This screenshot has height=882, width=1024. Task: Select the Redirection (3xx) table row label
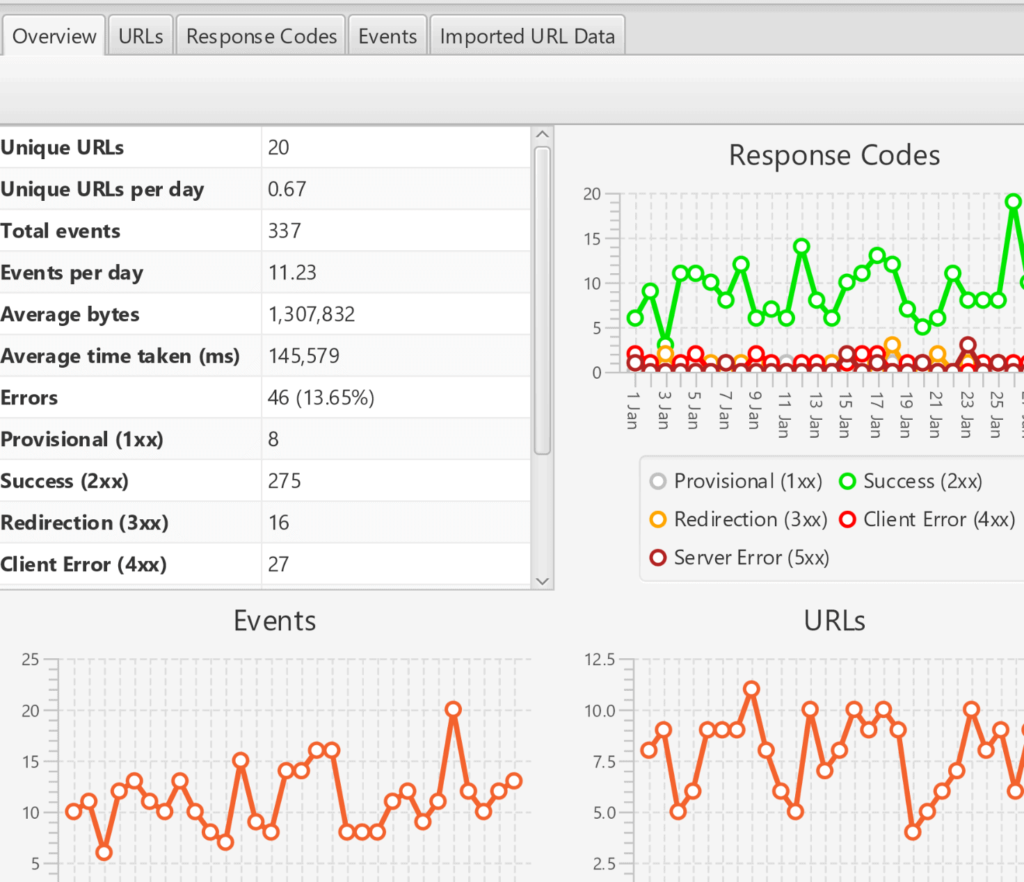pos(85,523)
